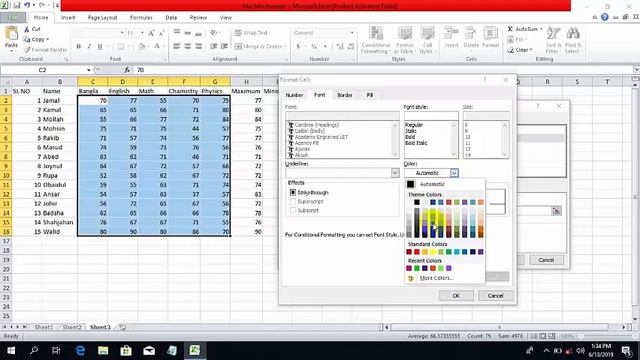Click Cancel in Format Cells dialog
The width and height of the screenshot is (640, 360).
pos(495,296)
